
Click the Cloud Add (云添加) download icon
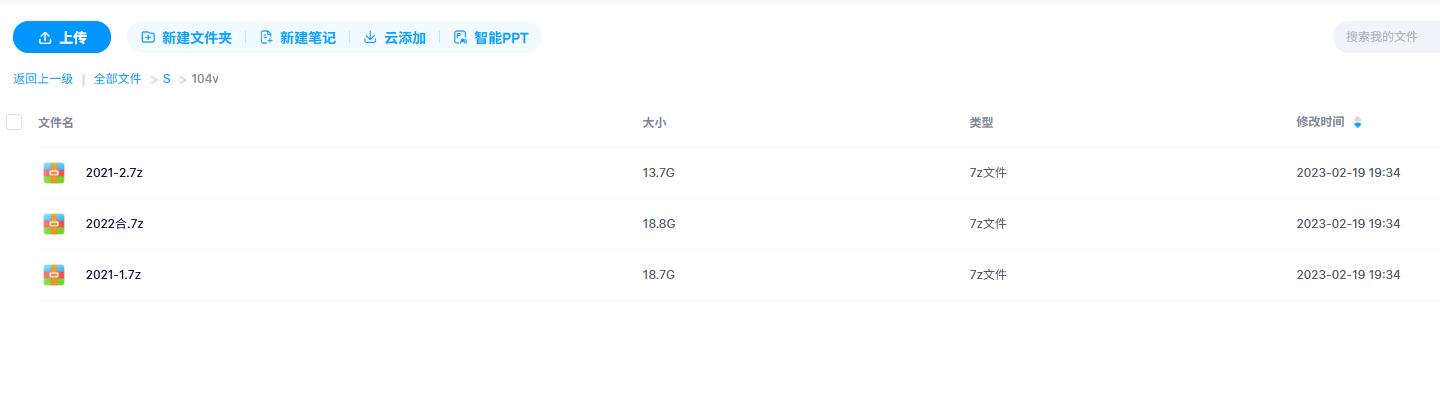[370, 38]
